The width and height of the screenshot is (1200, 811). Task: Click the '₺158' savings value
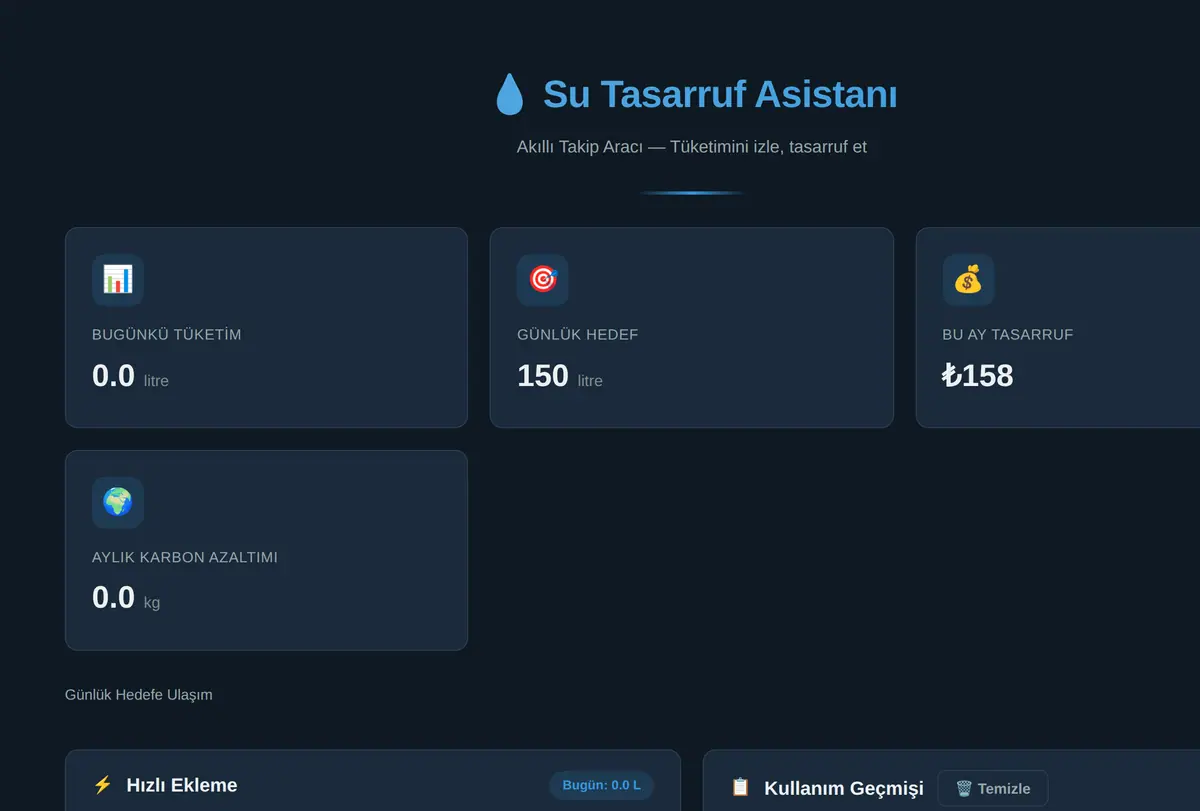(x=978, y=376)
